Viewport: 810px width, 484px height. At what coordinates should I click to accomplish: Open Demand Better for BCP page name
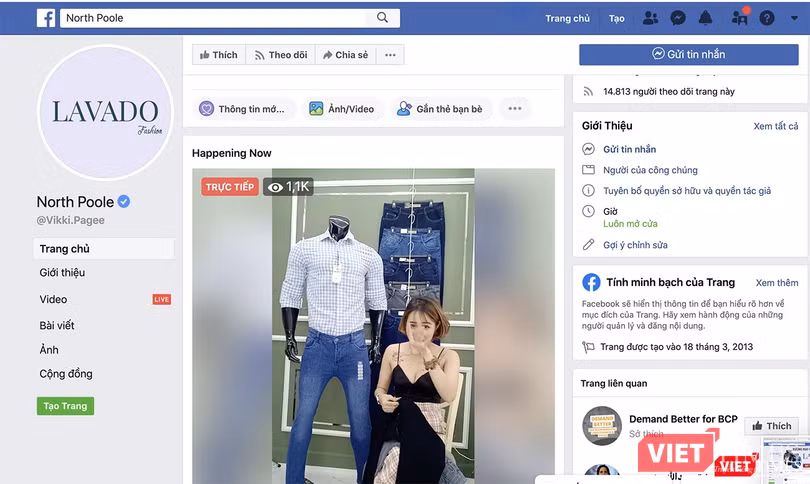tap(683, 419)
